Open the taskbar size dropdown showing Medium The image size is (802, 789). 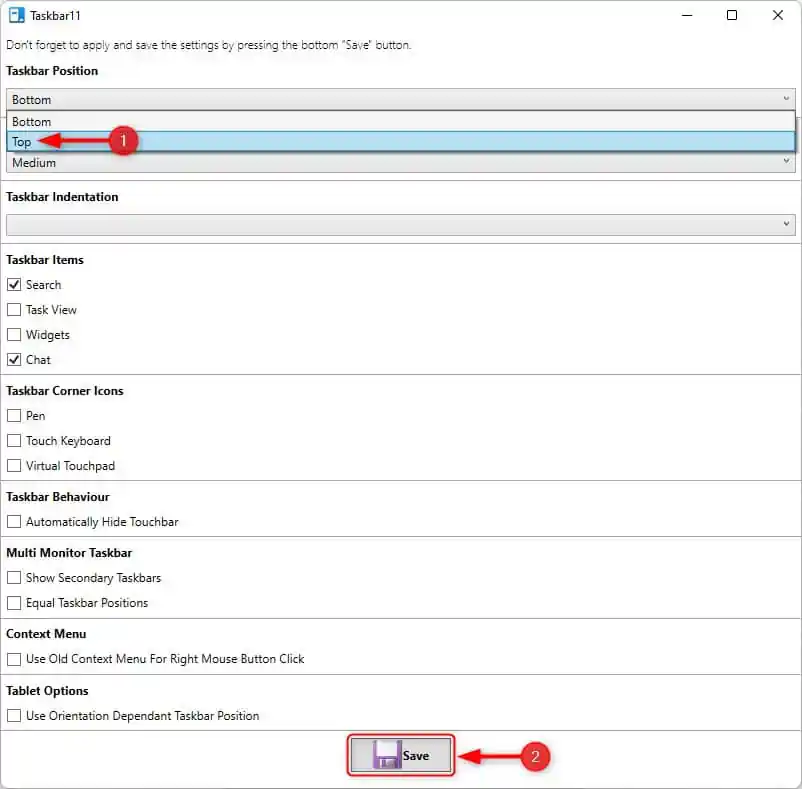point(400,163)
